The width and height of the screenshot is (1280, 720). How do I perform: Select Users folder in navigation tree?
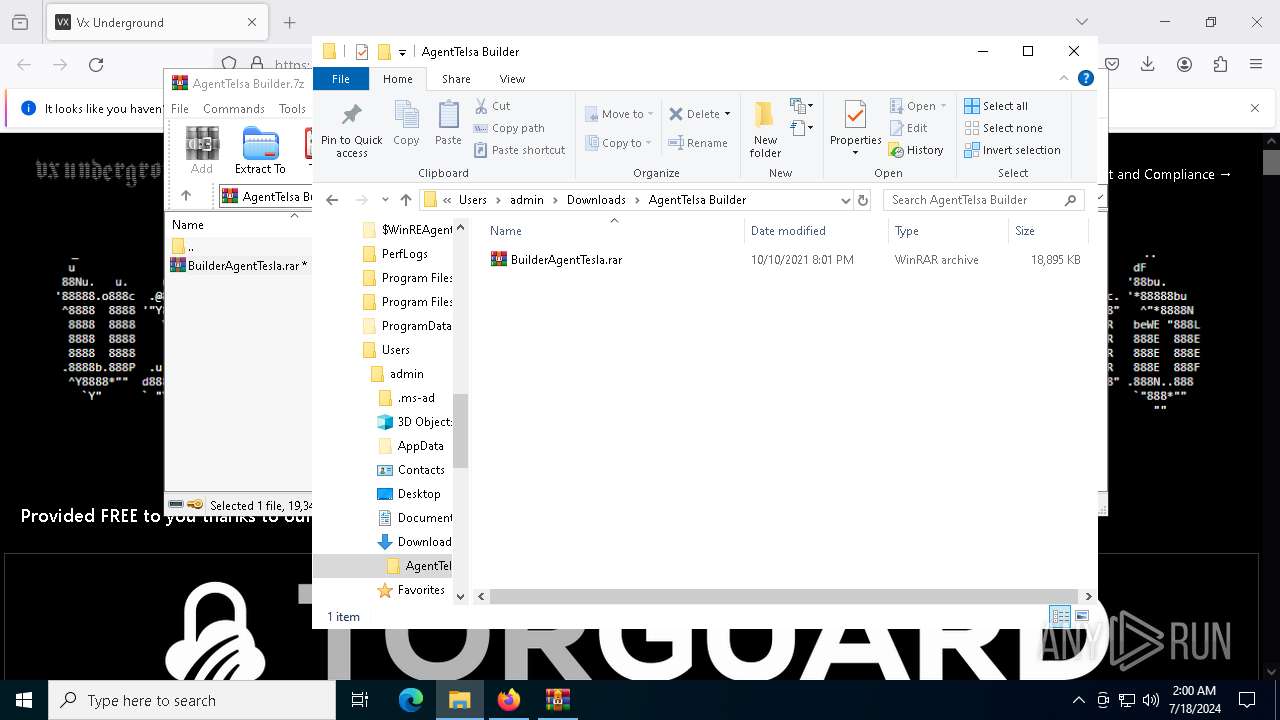click(x=395, y=350)
